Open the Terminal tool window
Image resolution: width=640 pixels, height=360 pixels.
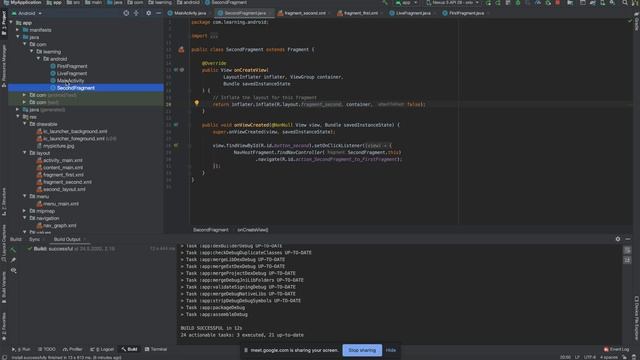(156, 349)
